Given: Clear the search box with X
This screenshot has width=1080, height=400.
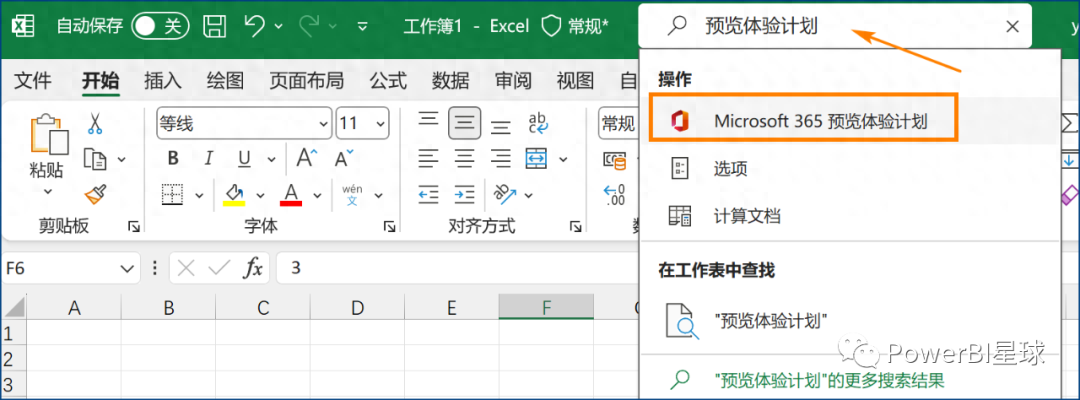Looking at the screenshot, I should [1012, 27].
